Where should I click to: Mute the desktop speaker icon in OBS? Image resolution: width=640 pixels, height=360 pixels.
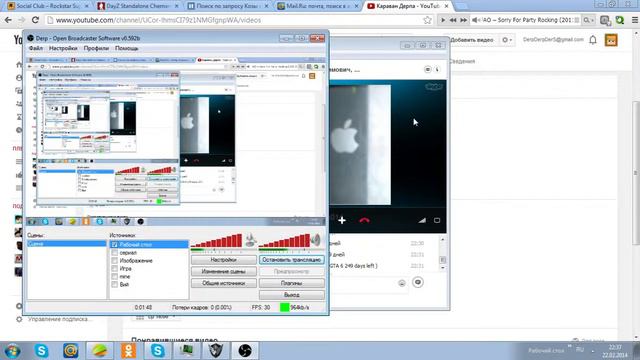316,240
